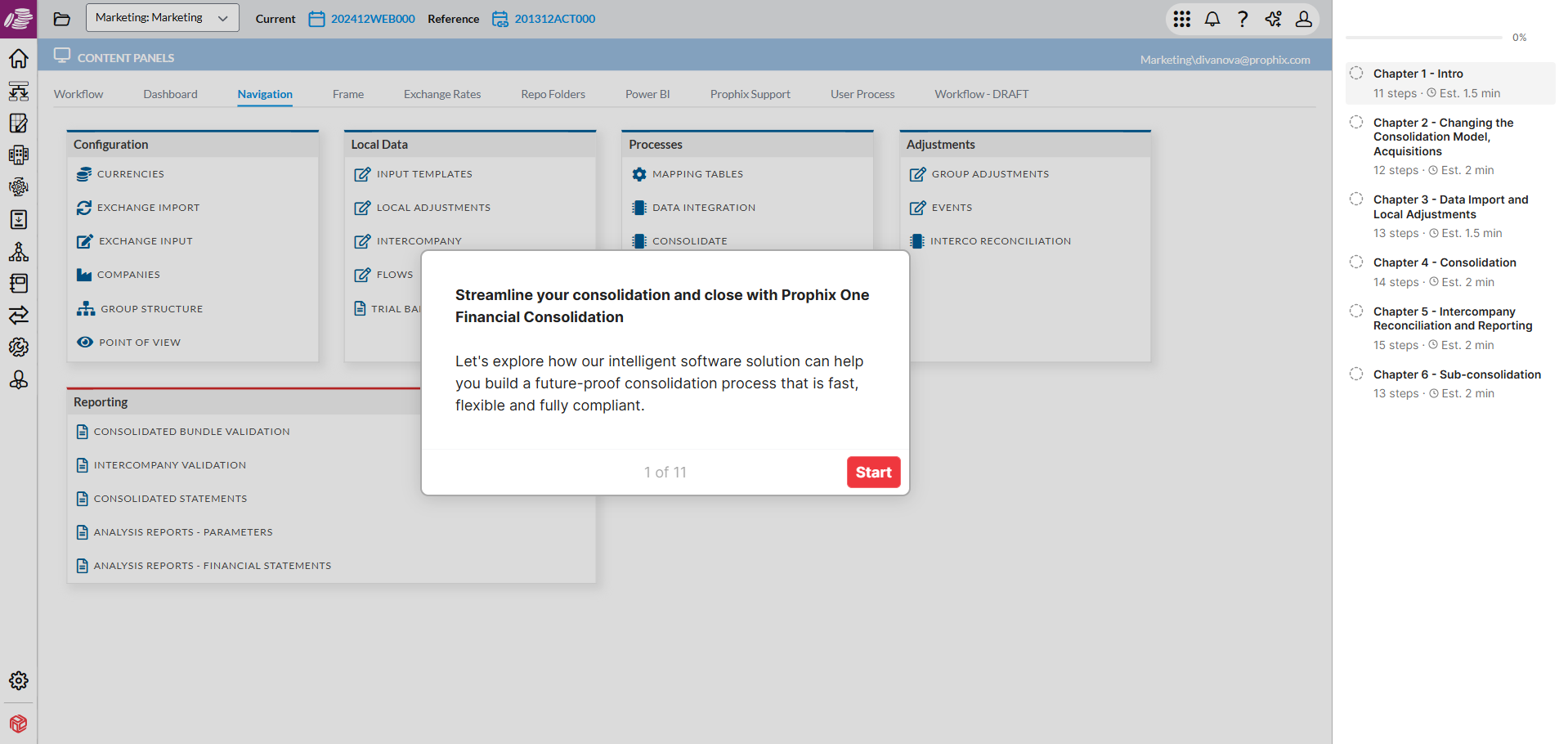Click the tour progress bar at 0%
Viewport: 1568px width, 744px height.
click(1423, 38)
